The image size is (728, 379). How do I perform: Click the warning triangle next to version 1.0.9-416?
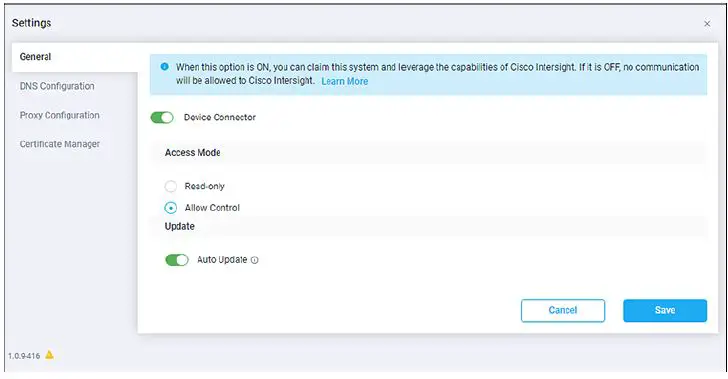(49, 355)
